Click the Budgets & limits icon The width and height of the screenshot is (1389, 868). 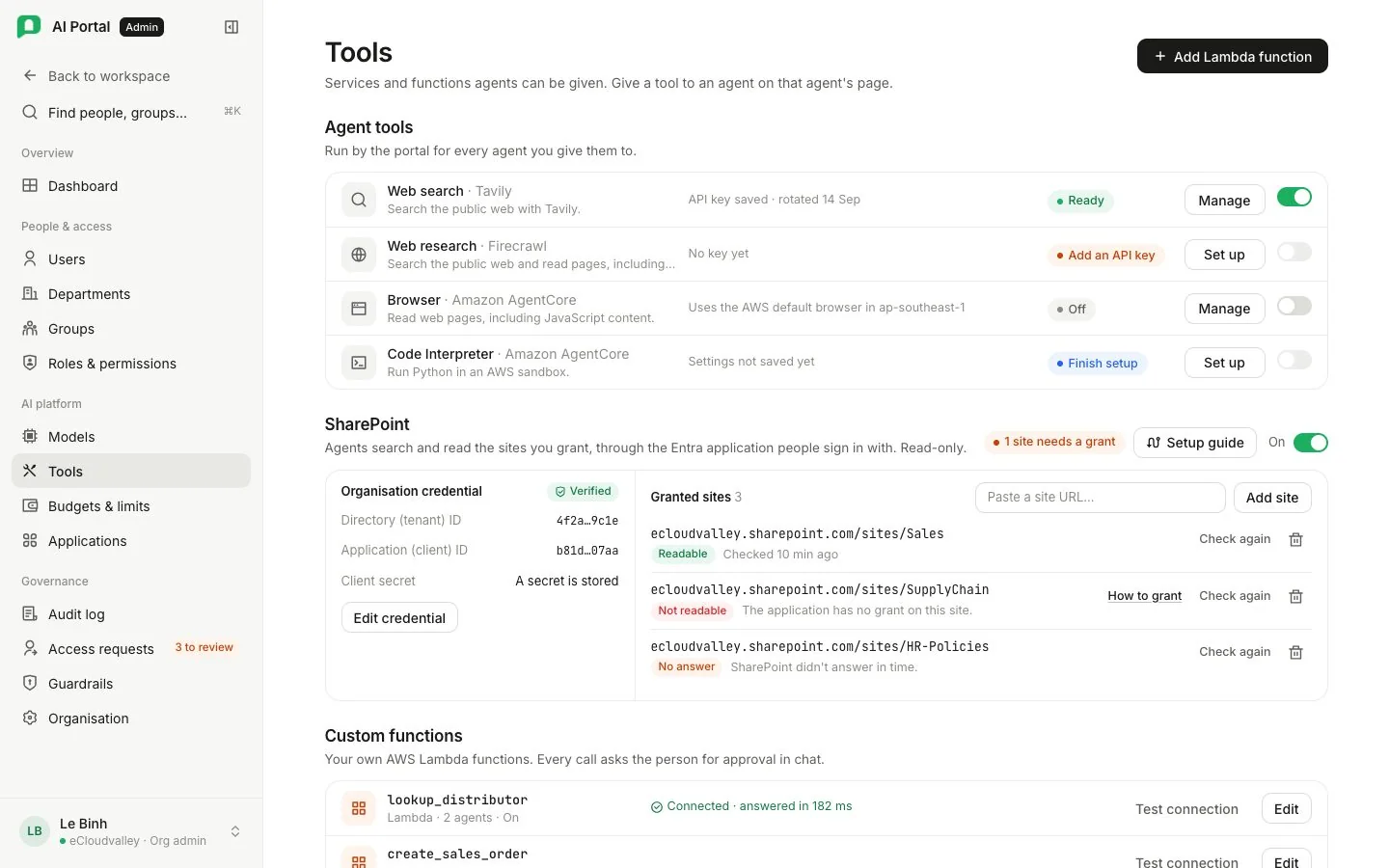[x=30, y=505]
